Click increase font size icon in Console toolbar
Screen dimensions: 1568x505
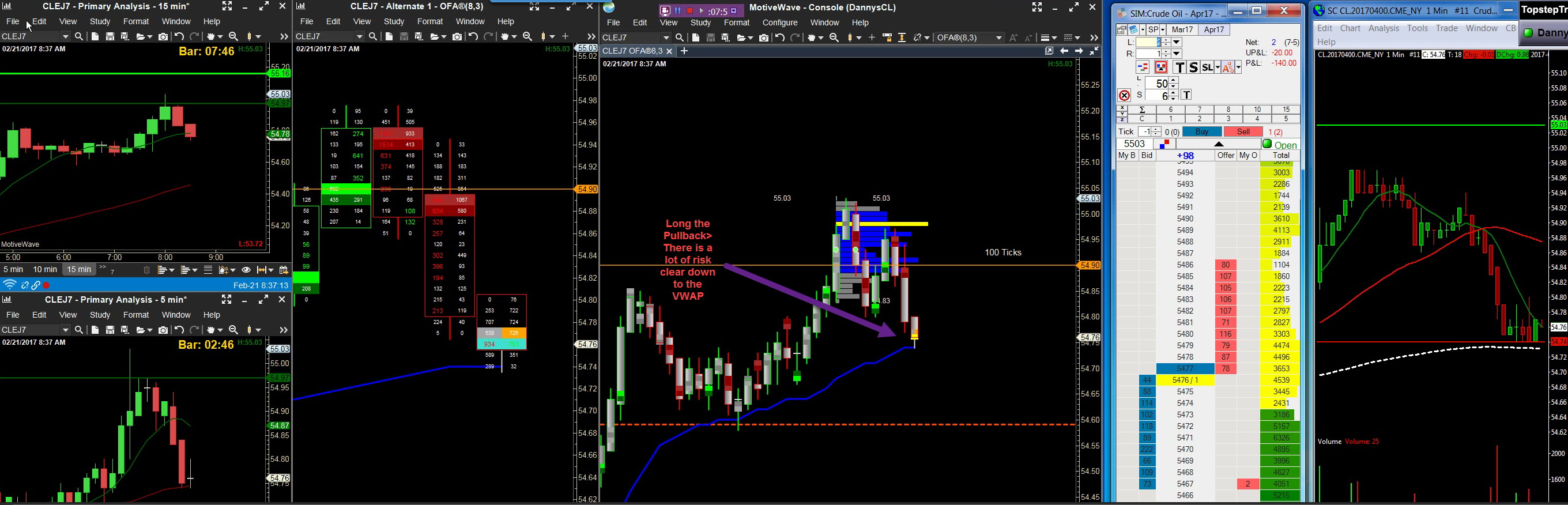click(x=1013, y=37)
